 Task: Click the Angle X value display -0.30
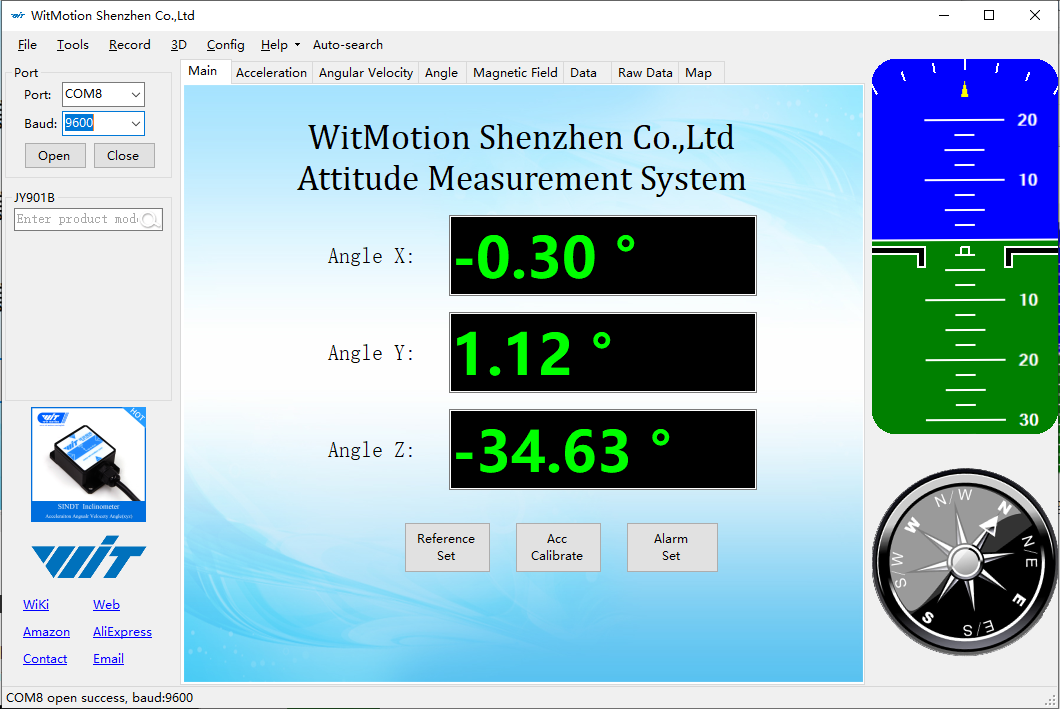[602, 255]
